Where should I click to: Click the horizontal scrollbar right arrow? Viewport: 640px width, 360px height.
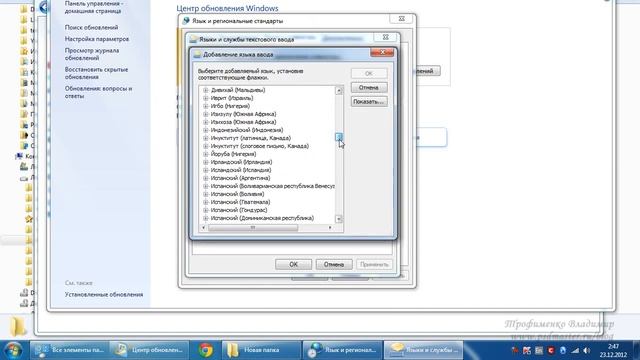pyautogui.click(x=330, y=228)
